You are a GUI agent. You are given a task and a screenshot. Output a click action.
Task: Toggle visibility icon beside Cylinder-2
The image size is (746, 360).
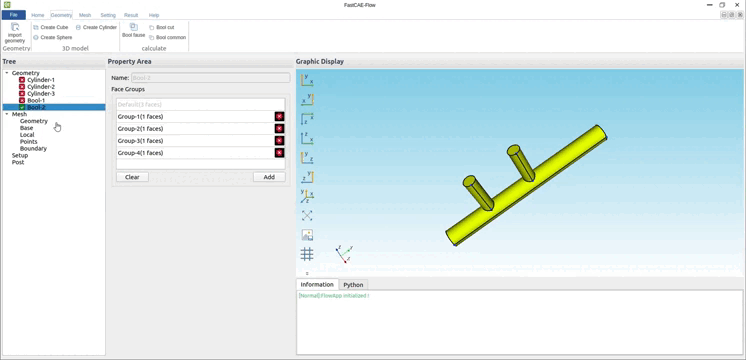pos(22,87)
